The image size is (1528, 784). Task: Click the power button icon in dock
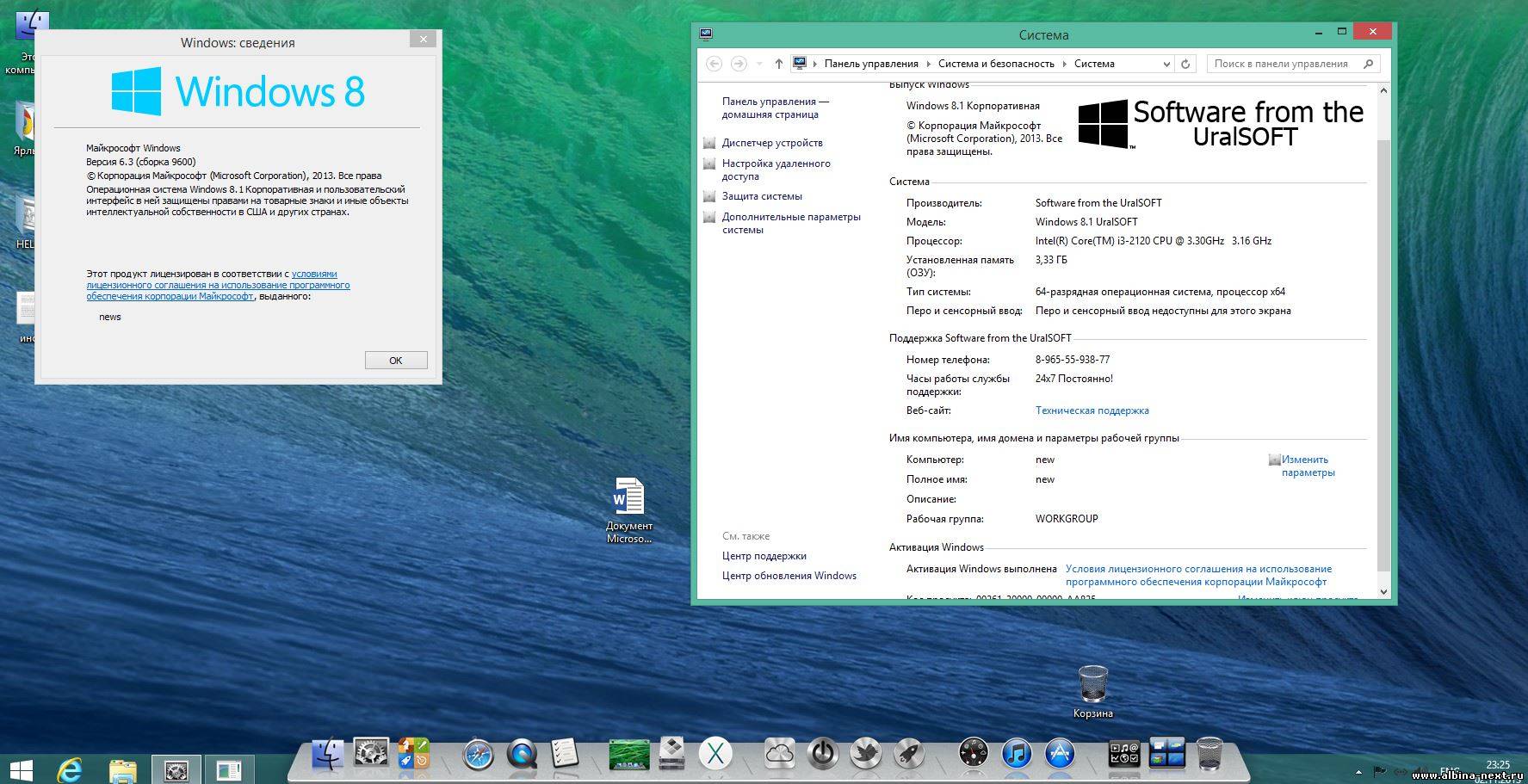[x=823, y=755]
